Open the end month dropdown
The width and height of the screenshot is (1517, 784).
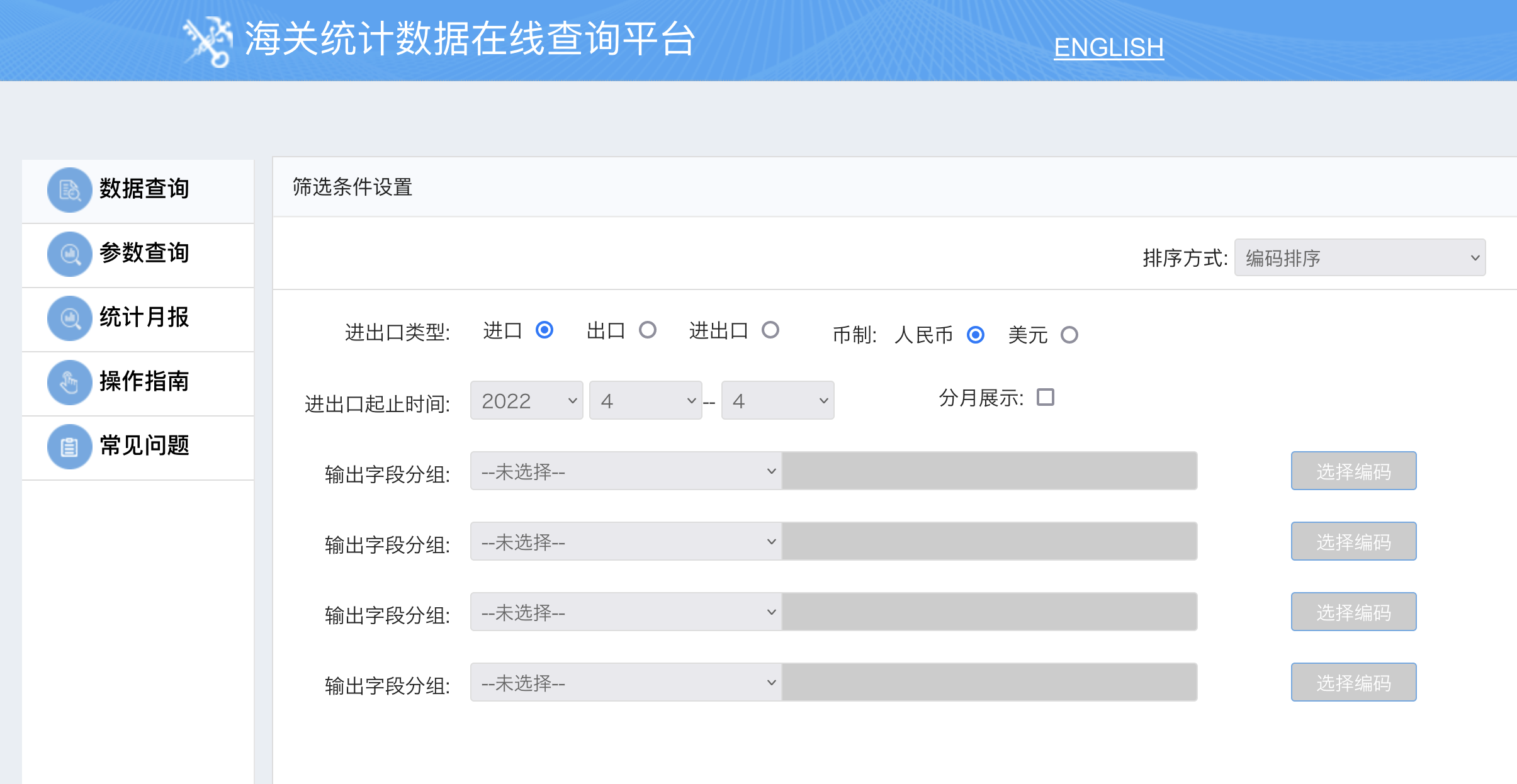[x=777, y=400]
